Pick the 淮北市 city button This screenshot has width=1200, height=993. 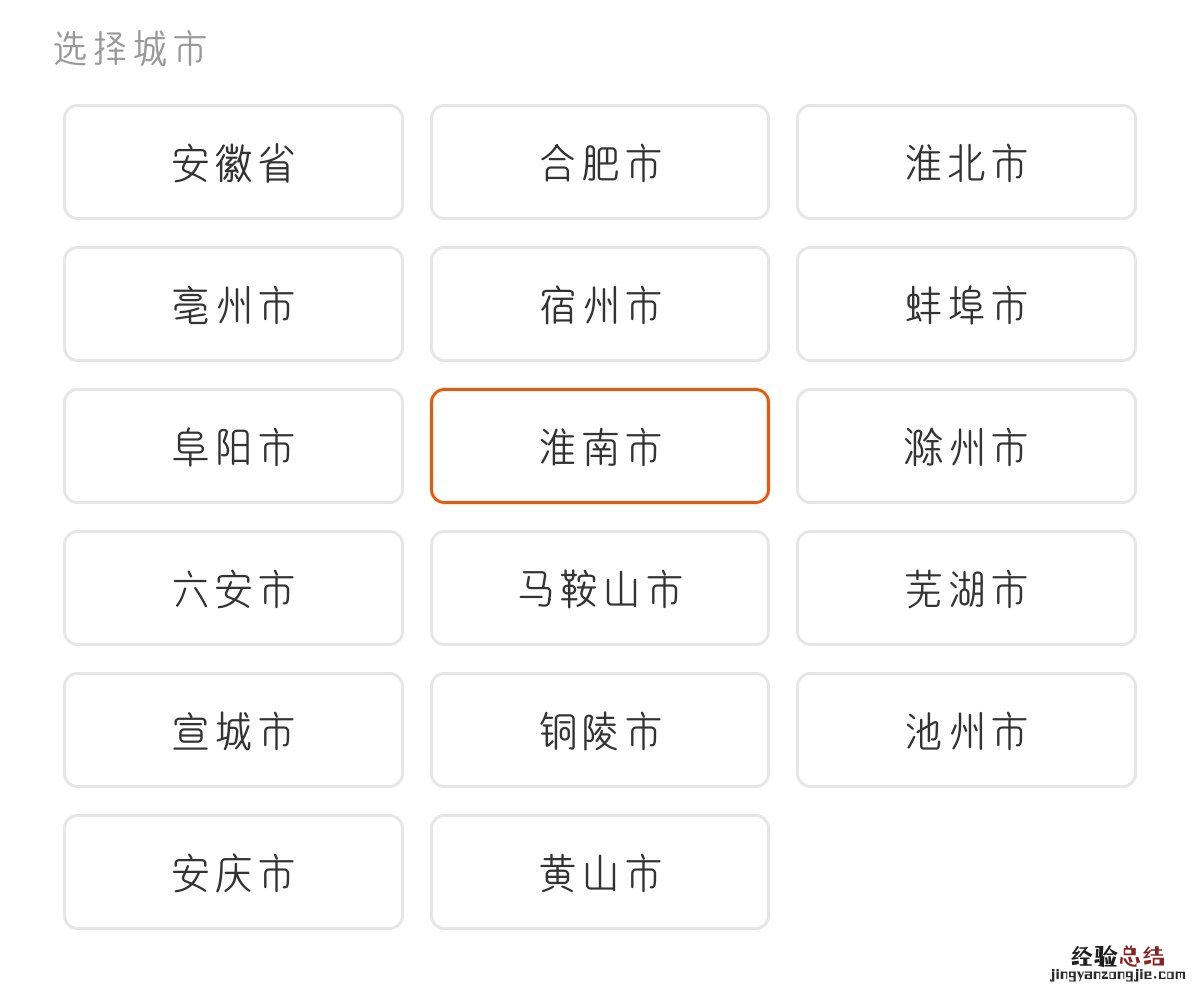pyautogui.click(x=966, y=162)
